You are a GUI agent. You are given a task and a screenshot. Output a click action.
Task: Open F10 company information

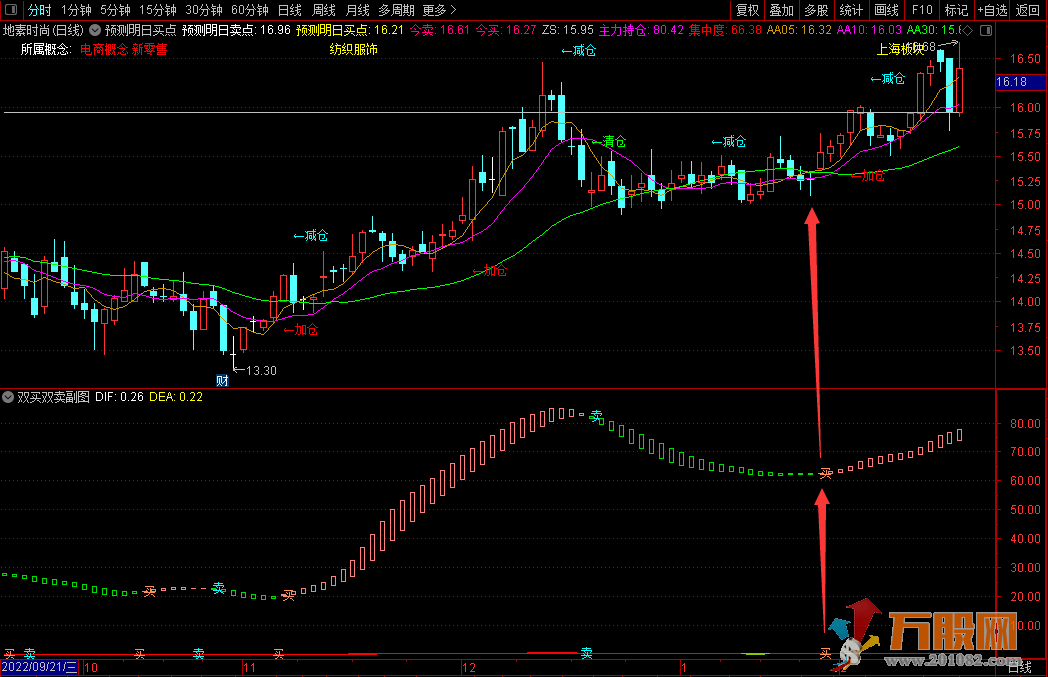click(x=922, y=10)
